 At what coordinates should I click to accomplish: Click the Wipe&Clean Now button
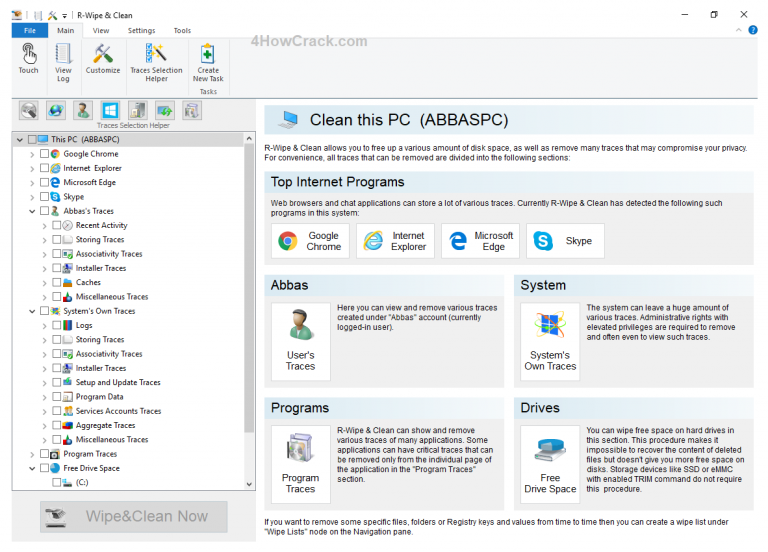pyautogui.click(x=134, y=516)
